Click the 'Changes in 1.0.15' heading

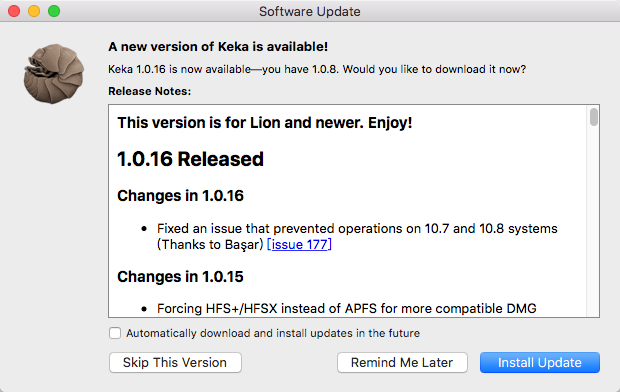pyautogui.click(x=180, y=276)
